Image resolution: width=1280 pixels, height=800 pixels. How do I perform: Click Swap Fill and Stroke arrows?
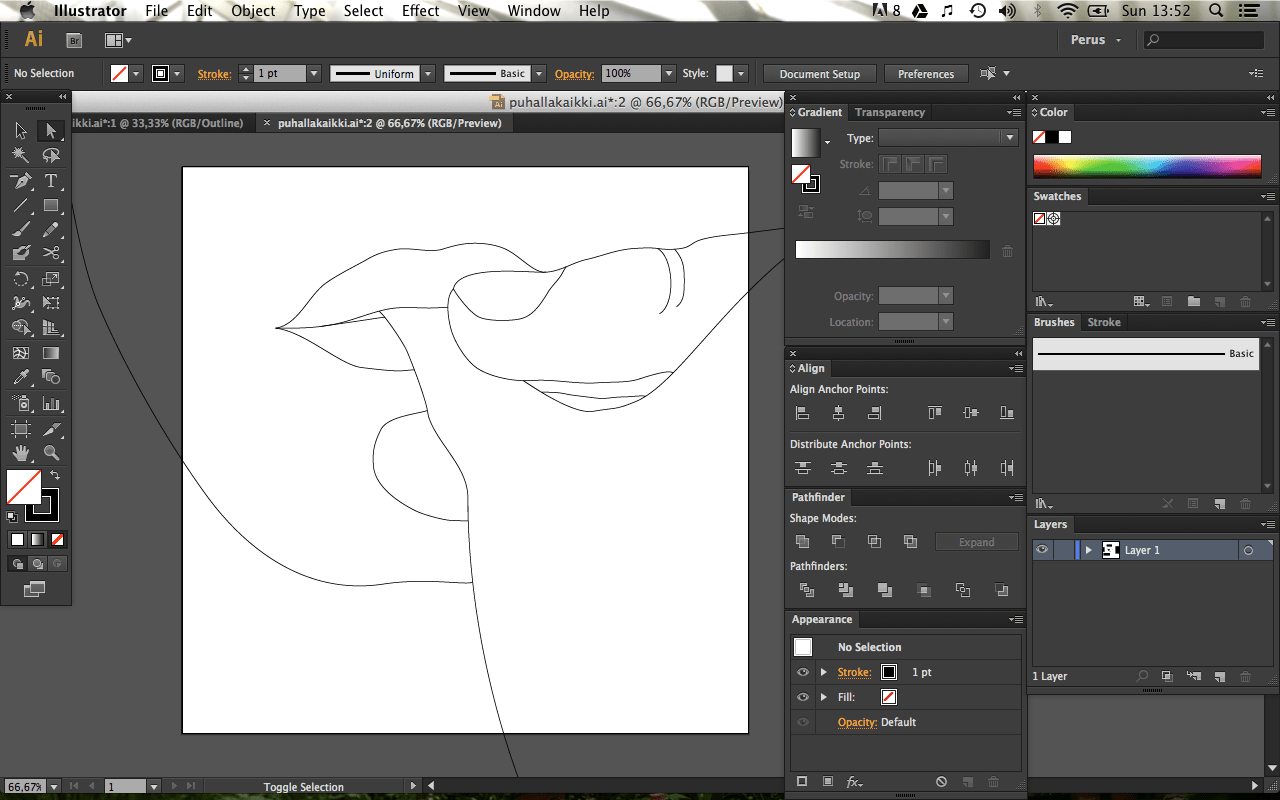(56, 475)
